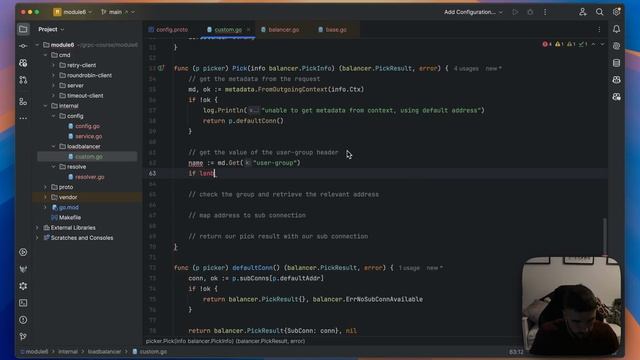This screenshot has height=360, width=640.
Task: Open the Structure tool window
Action: click(x=23, y=102)
